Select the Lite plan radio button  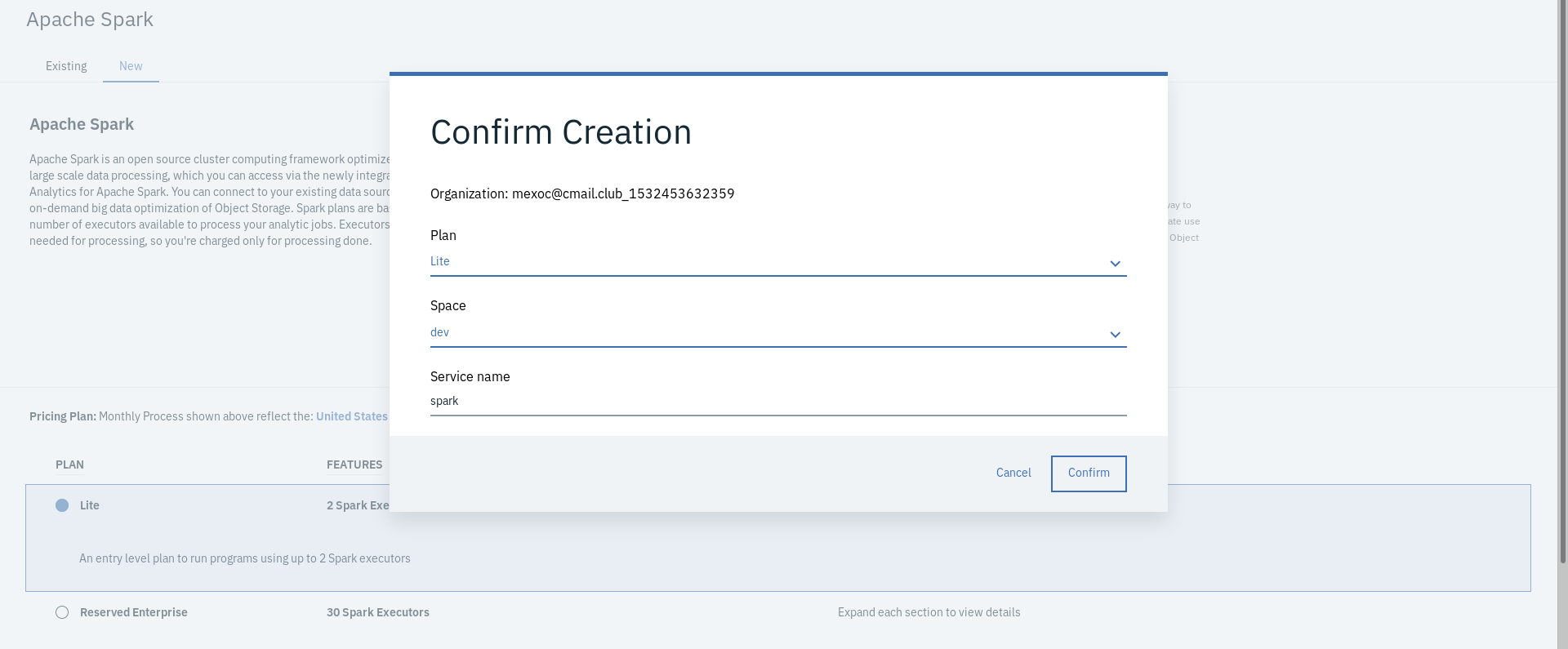[x=62, y=505]
